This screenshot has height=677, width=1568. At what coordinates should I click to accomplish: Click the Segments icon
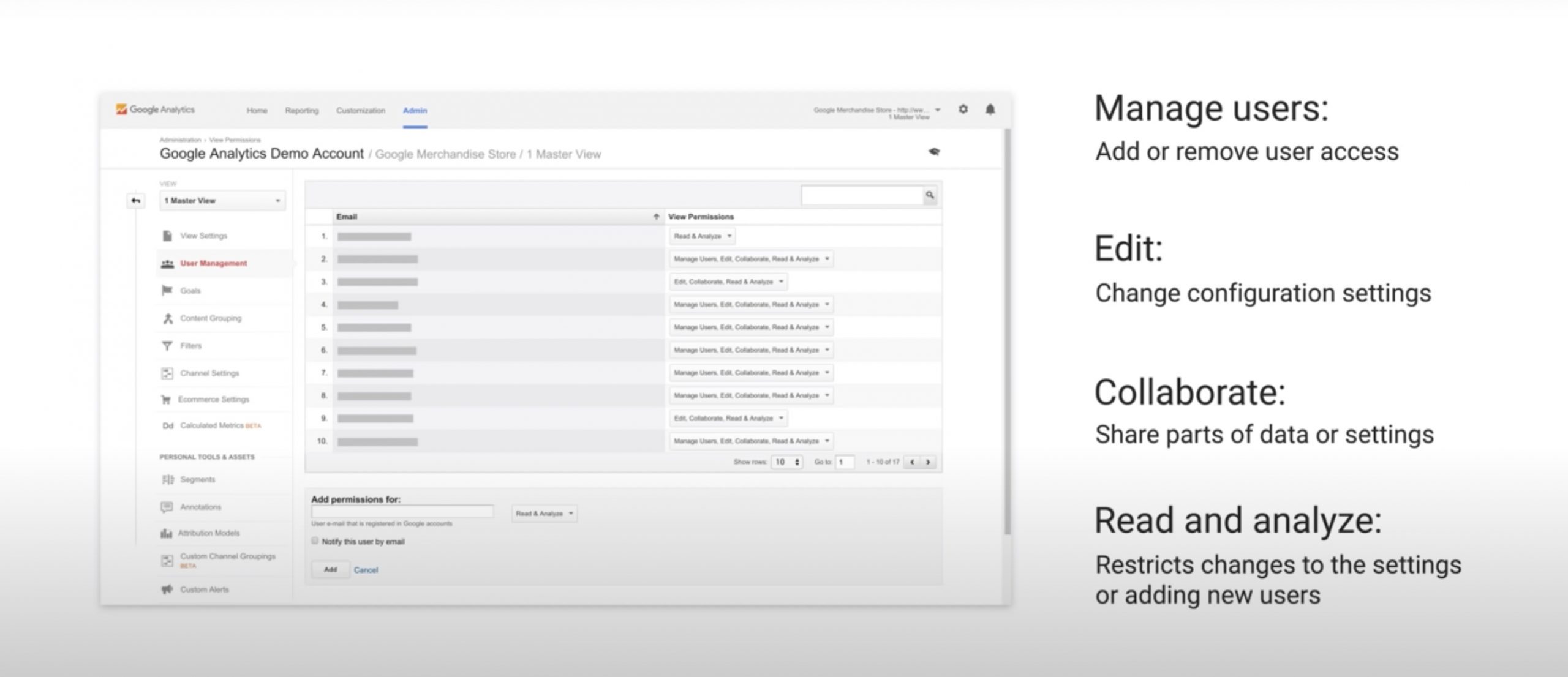point(167,479)
